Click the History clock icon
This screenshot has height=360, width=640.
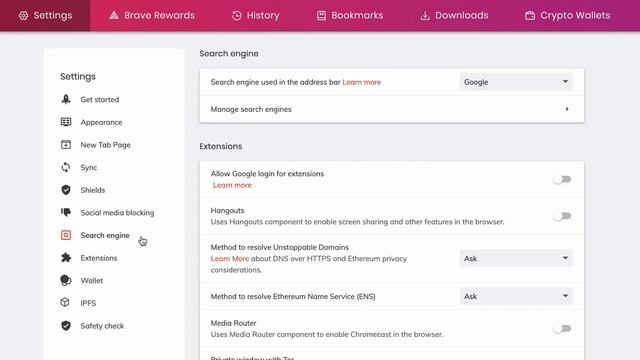coord(237,16)
